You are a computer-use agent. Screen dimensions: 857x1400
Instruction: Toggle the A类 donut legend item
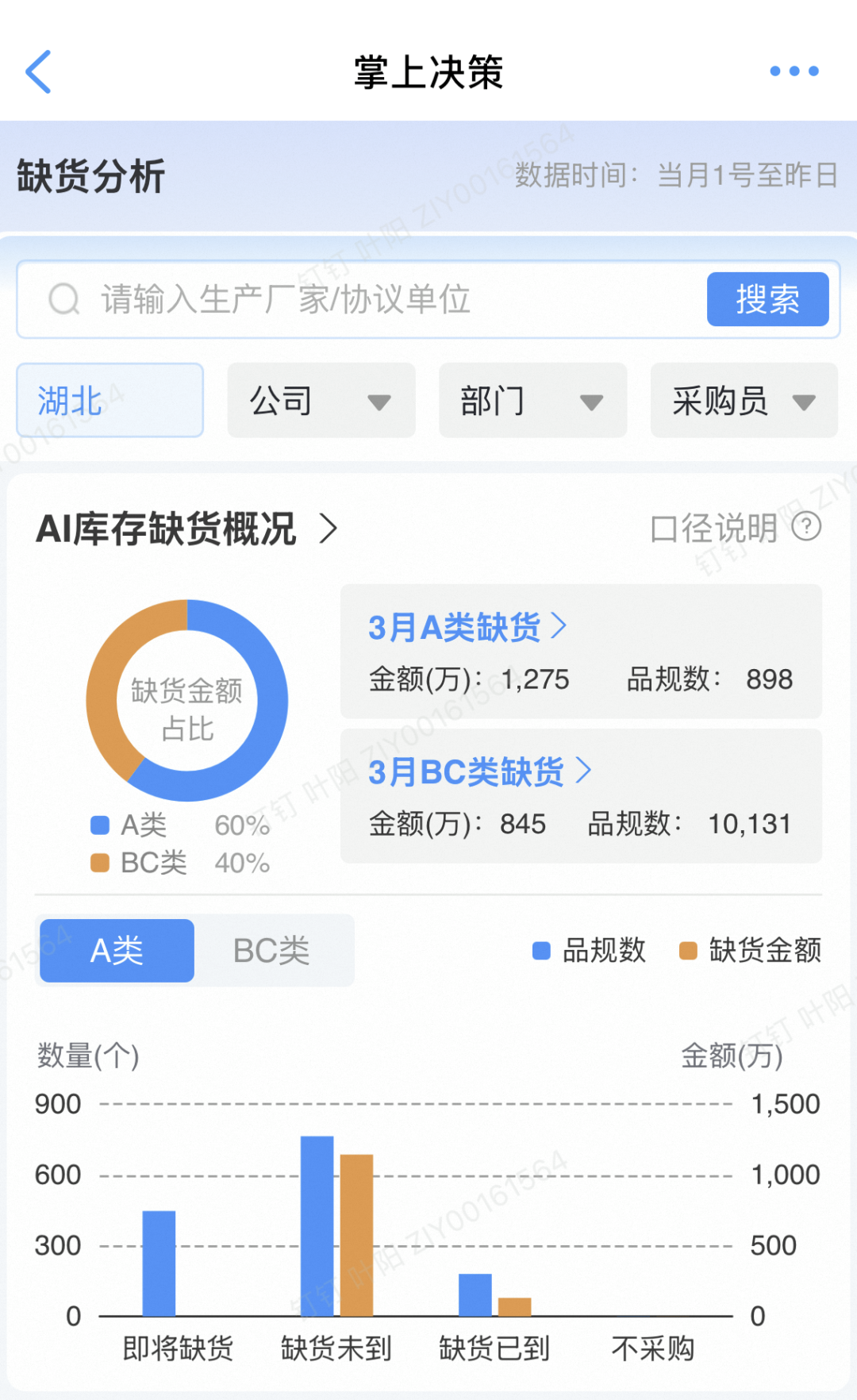tap(100, 825)
